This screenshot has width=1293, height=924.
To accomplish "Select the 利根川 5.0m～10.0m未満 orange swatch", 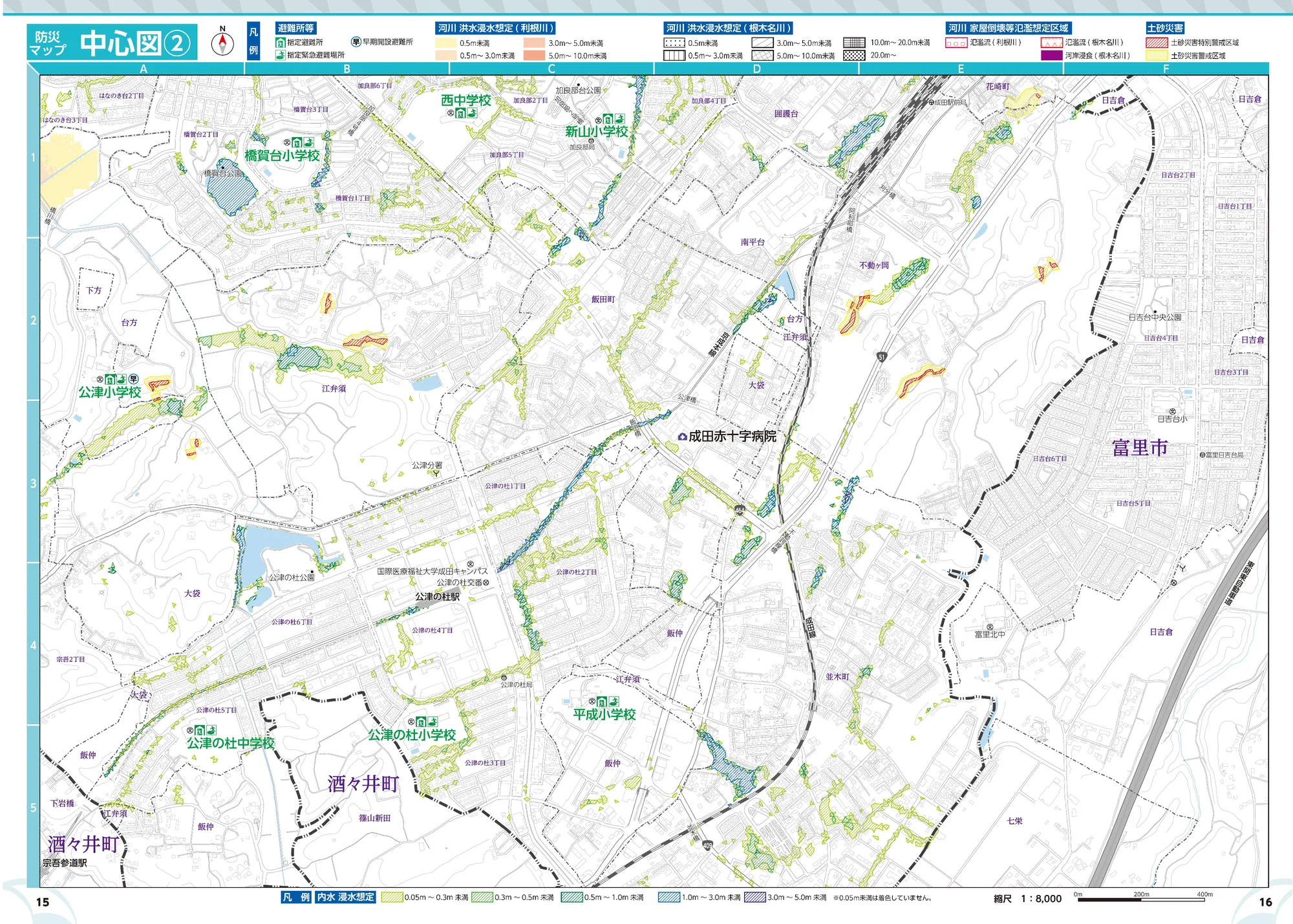I will (534, 56).
